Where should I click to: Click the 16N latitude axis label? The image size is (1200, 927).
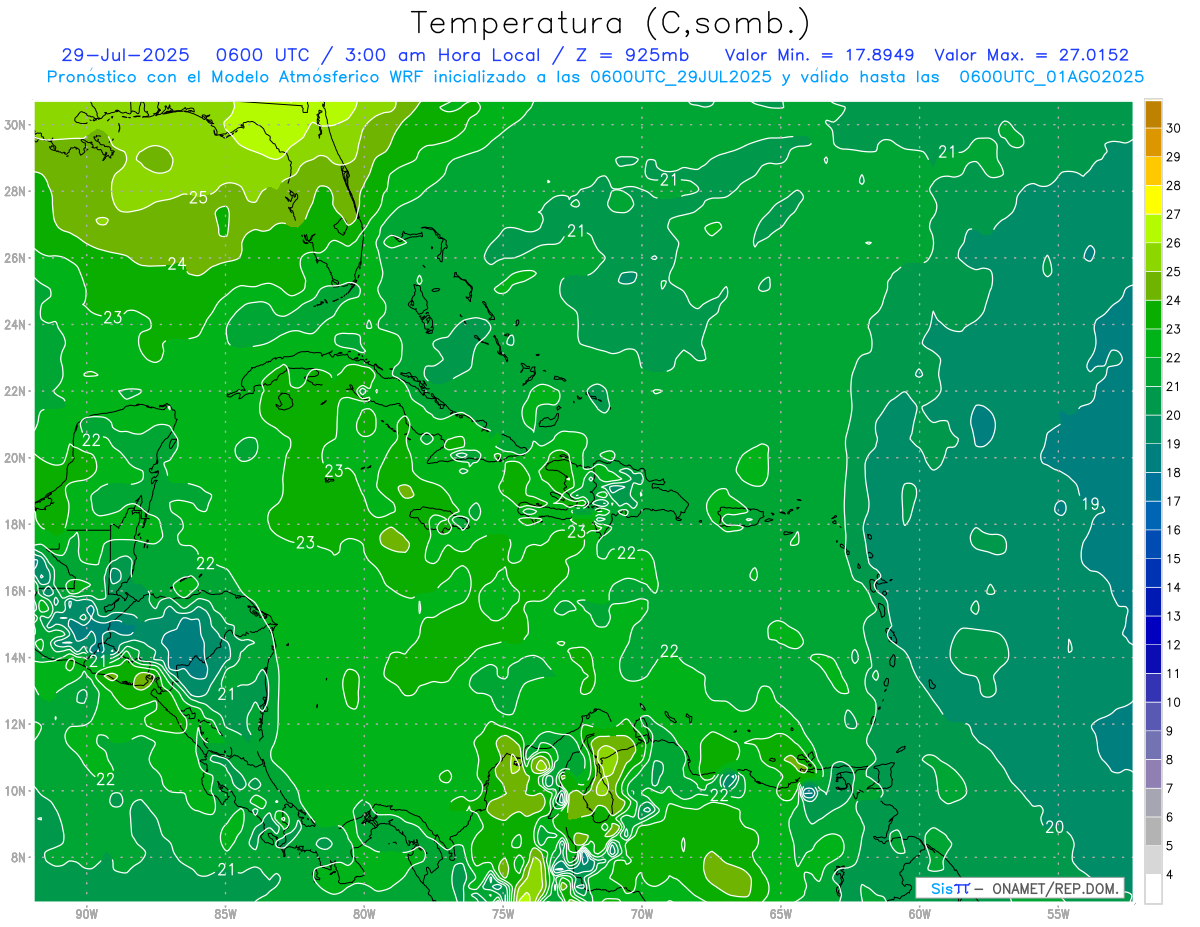click(16, 591)
